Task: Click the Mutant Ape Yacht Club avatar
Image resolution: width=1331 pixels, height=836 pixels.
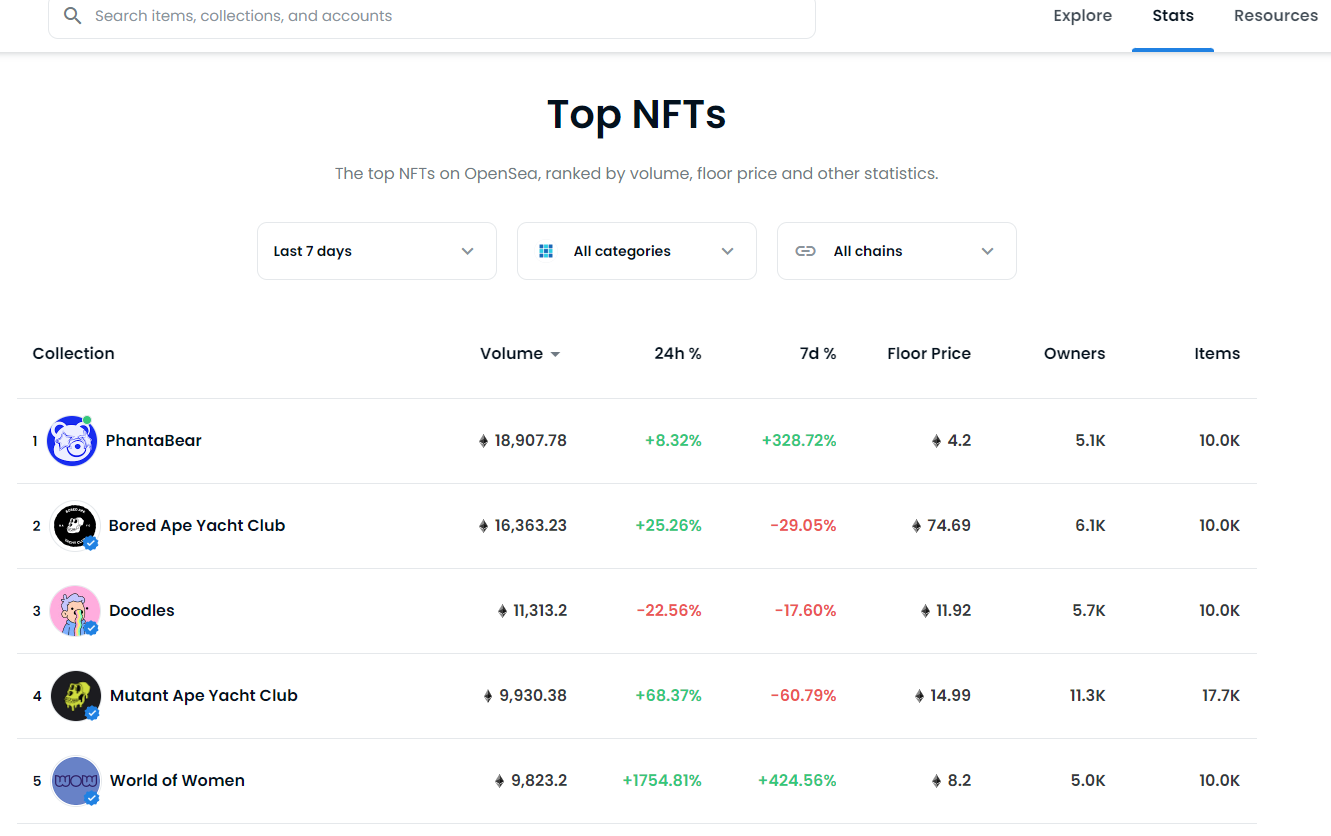Action: pyautogui.click(x=76, y=696)
